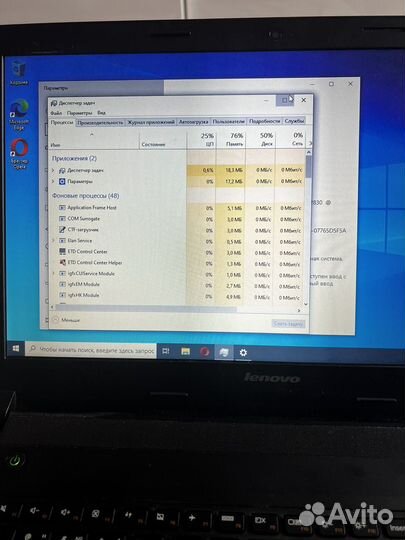This screenshot has width=405, height=540.
Task: Click the COM Surrogate process icon
Action: [62, 219]
